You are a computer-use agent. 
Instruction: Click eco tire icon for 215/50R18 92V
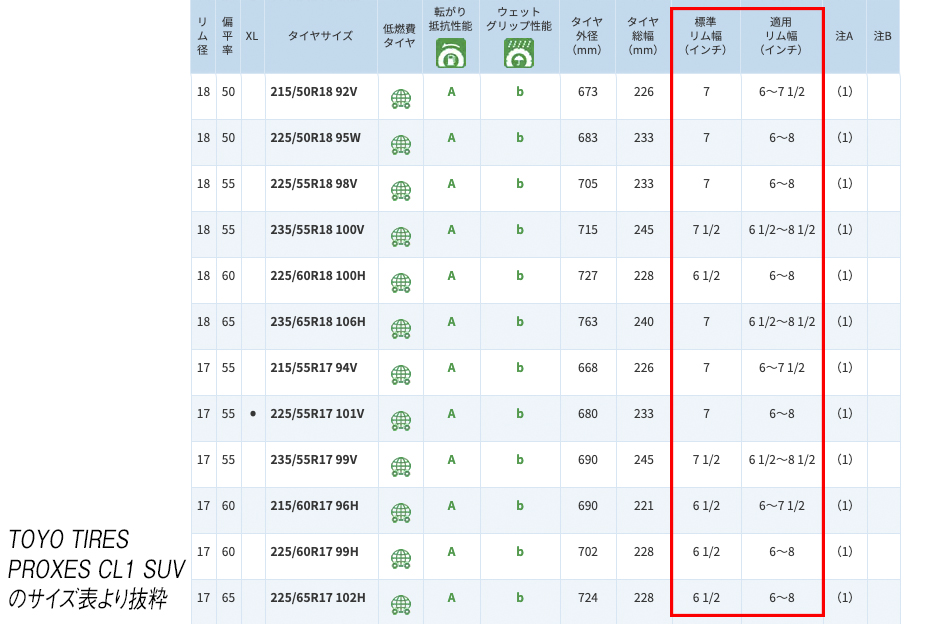(x=400, y=99)
